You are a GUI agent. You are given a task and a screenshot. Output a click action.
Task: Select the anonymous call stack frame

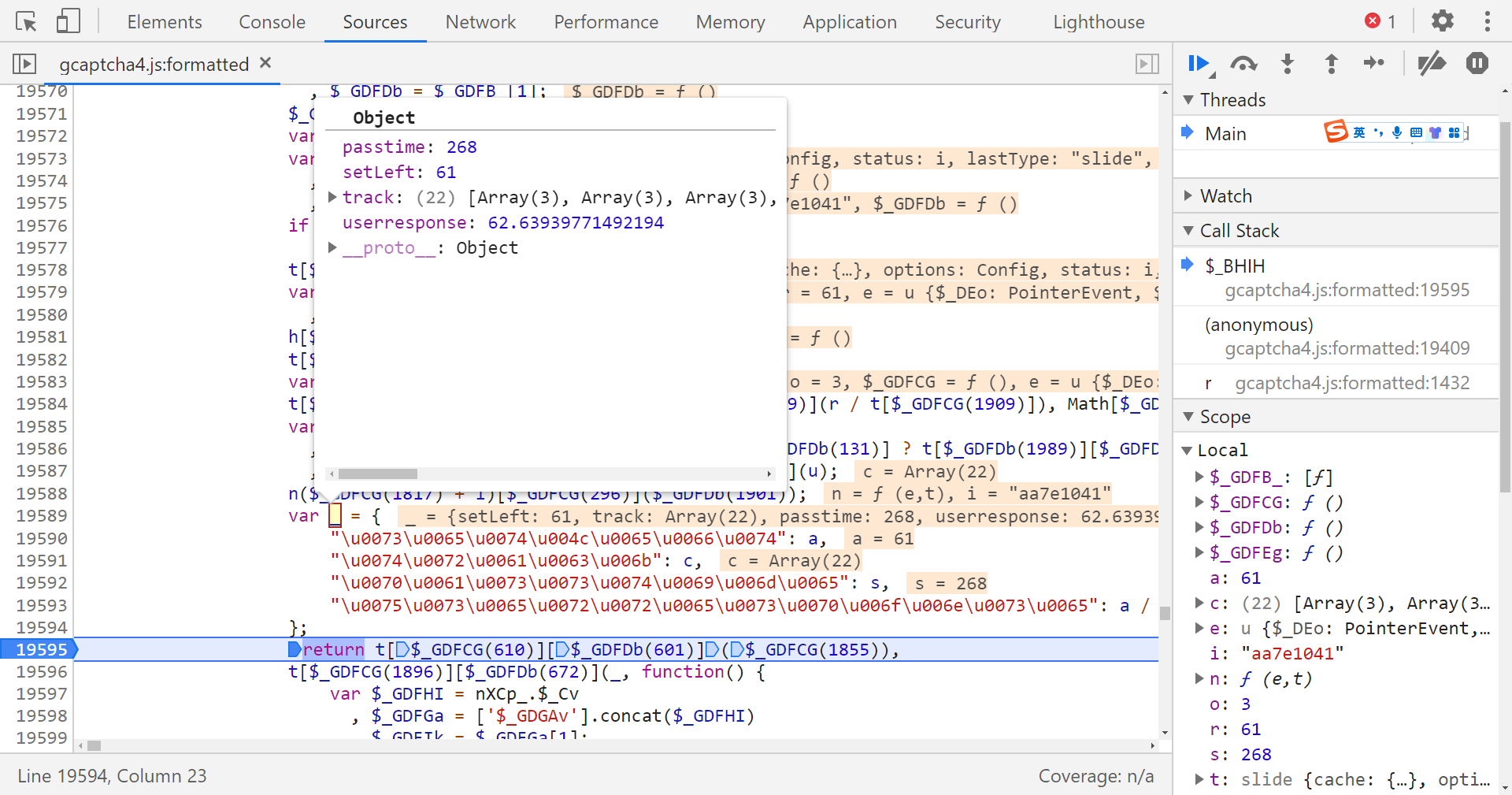click(1336, 336)
